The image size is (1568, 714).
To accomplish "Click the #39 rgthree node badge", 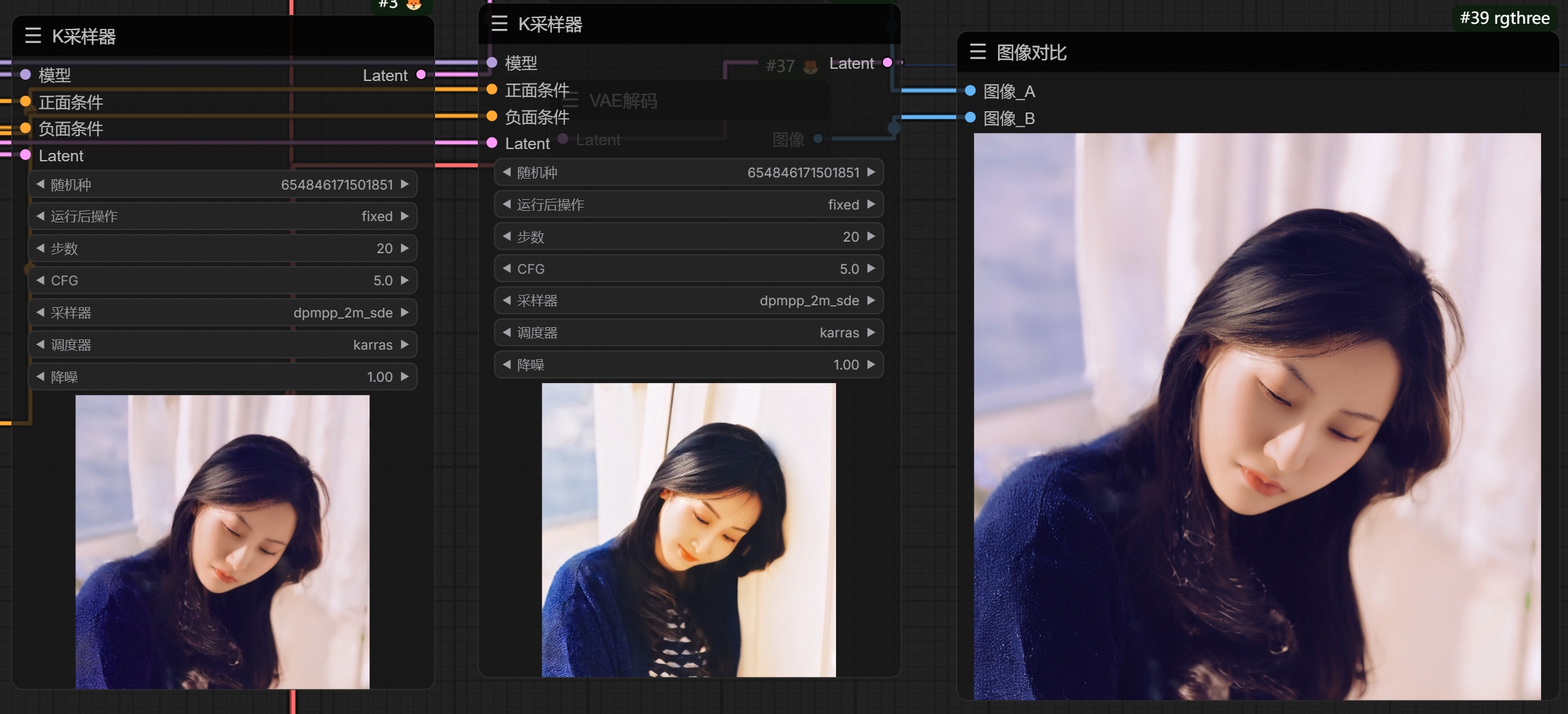I will tap(1504, 17).
